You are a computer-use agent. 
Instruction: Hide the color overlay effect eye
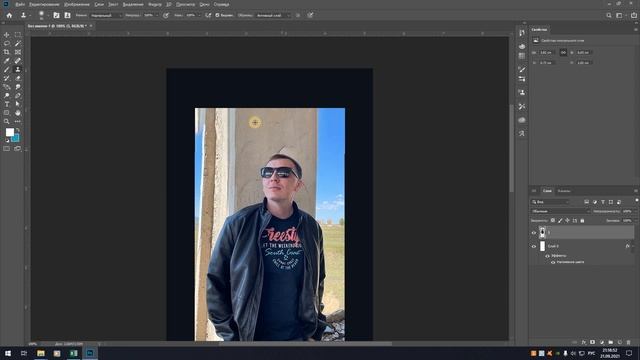553,262
